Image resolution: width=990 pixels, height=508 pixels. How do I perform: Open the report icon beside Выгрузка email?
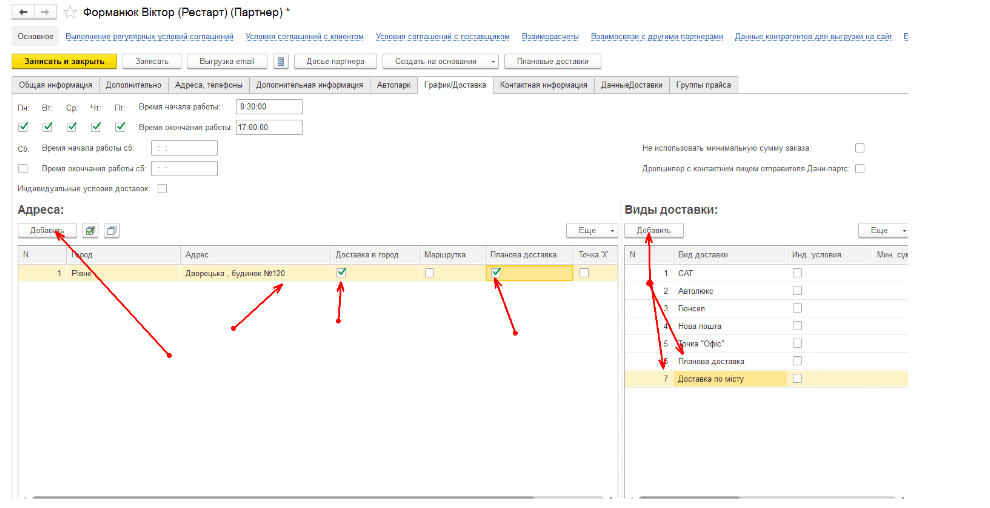[x=281, y=62]
